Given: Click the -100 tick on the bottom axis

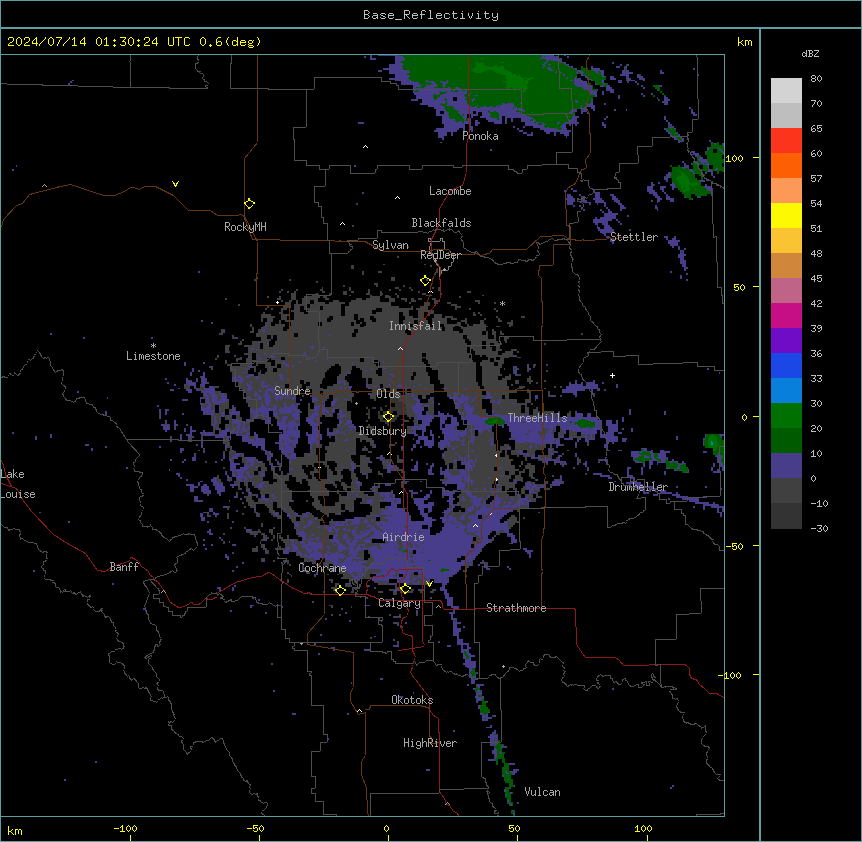Looking at the screenshot, I should pos(125,829).
